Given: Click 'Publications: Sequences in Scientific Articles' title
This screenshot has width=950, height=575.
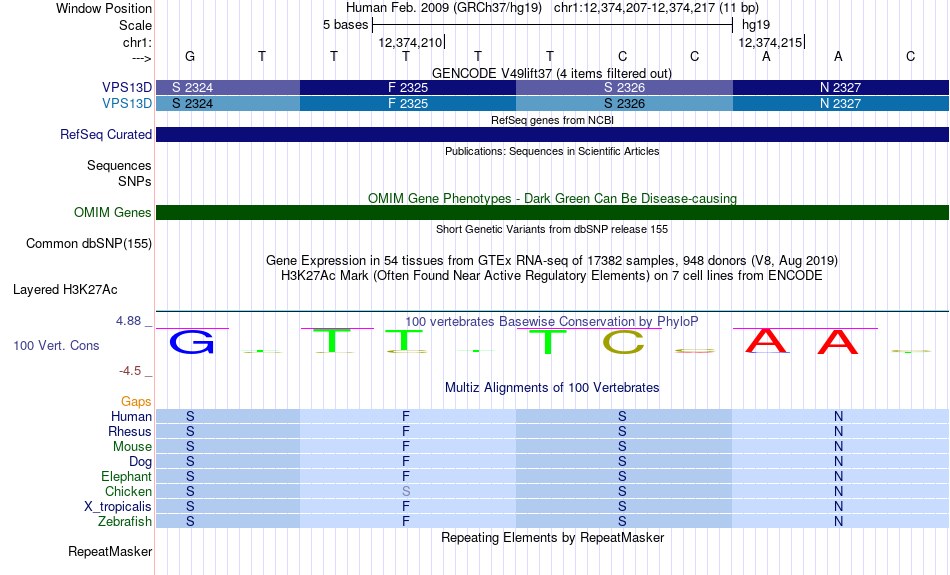Looking at the screenshot, I should (552, 151).
